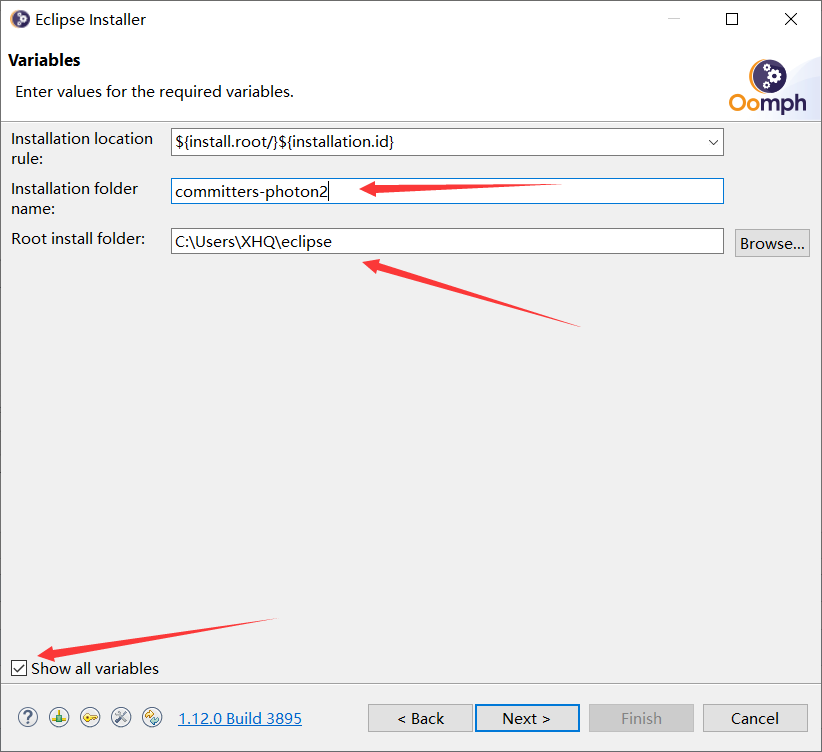Close the Eclipse Installer window
This screenshot has height=752, width=822.
791,19
